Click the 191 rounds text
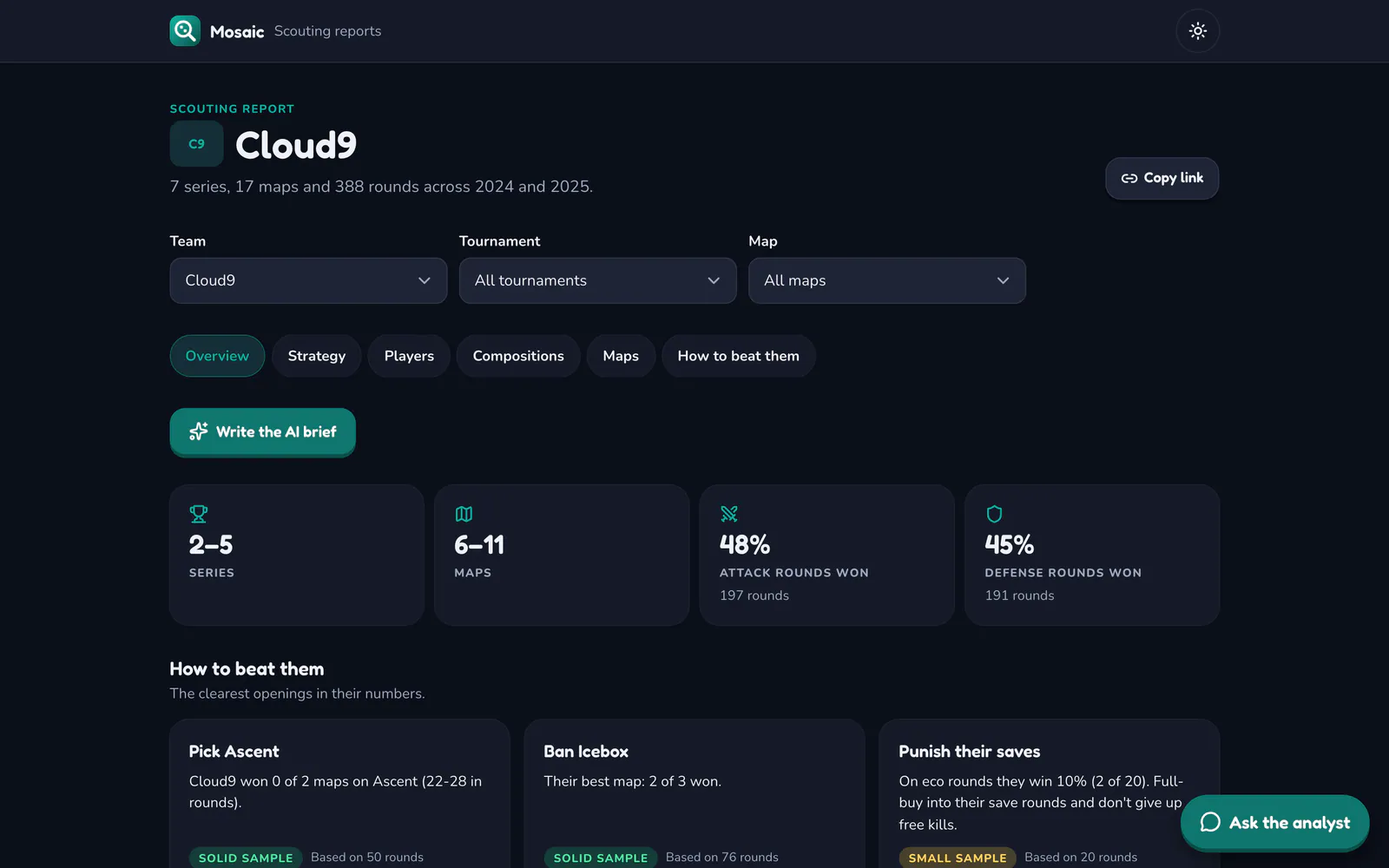Image resolution: width=1389 pixels, height=868 pixels. coord(1020,595)
